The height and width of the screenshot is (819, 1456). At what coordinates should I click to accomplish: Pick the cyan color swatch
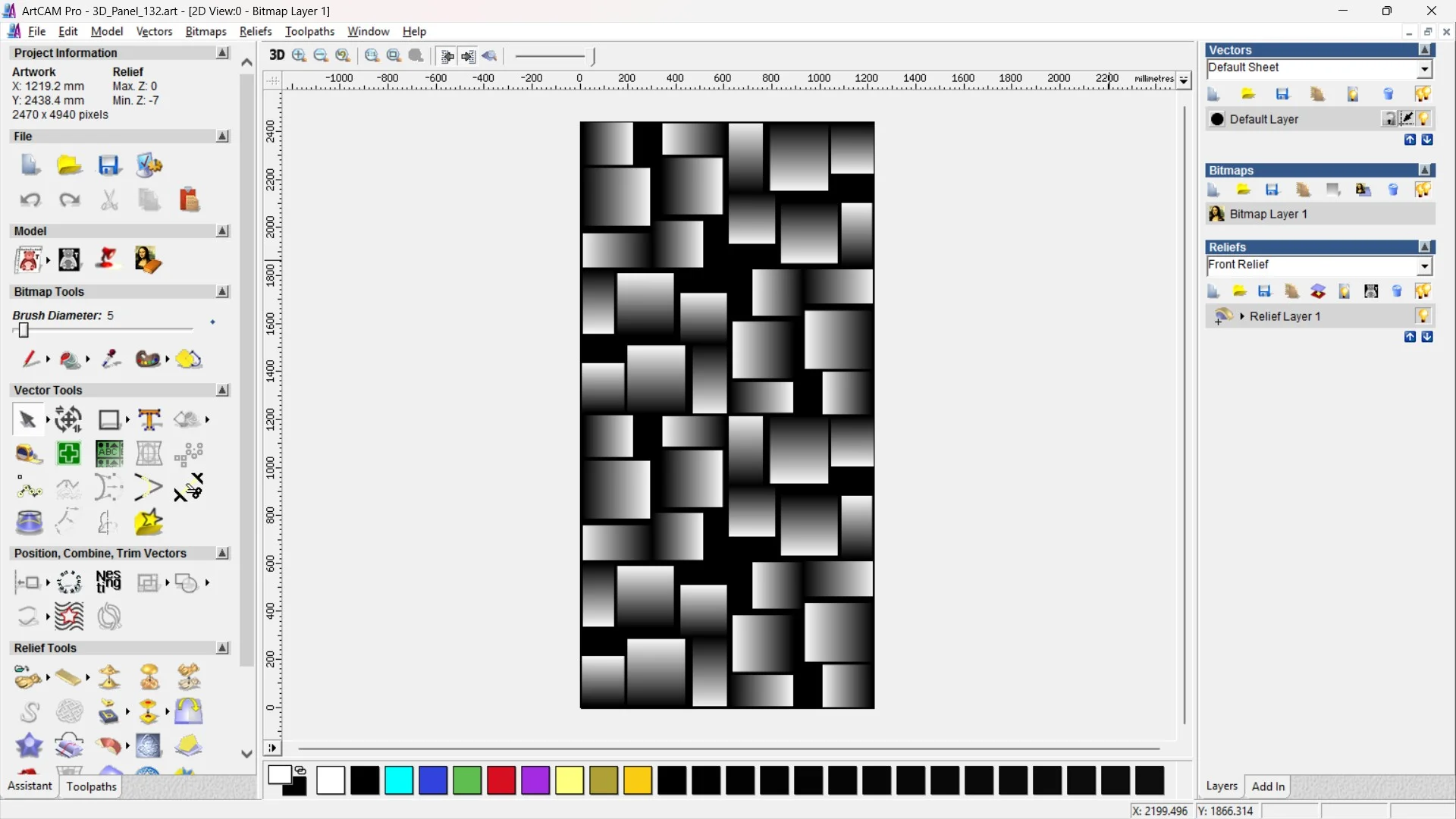tap(399, 780)
